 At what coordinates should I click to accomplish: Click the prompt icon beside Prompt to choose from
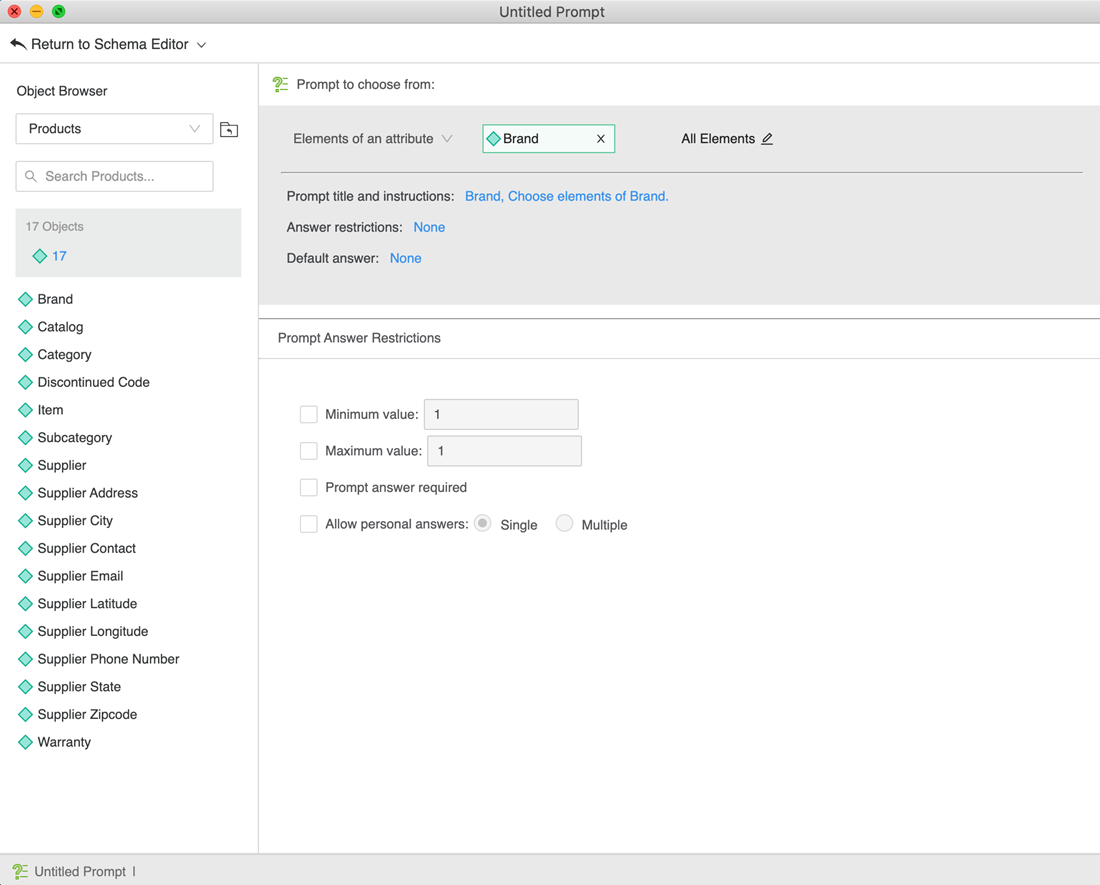point(280,85)
